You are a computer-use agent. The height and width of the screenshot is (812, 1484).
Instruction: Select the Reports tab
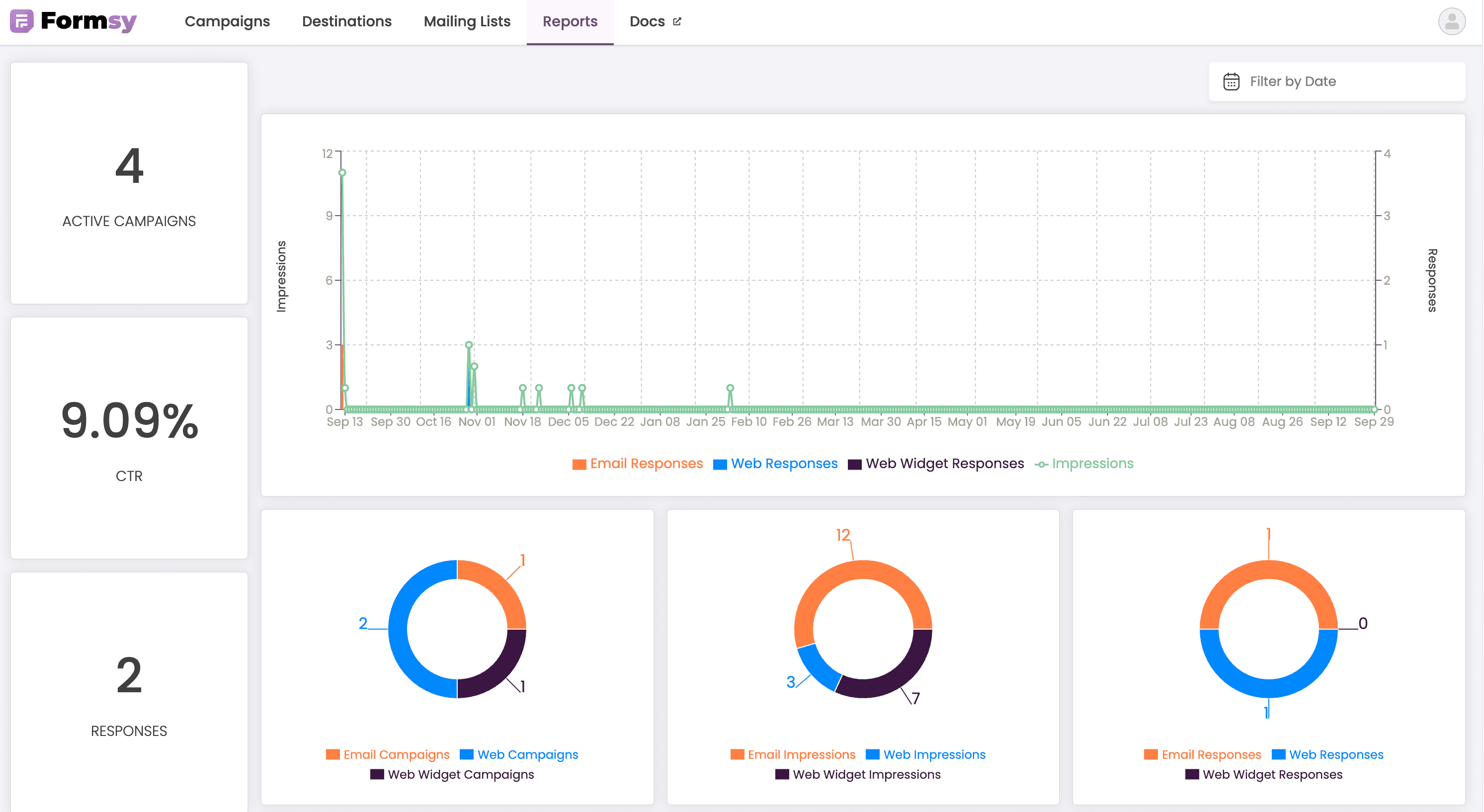[x=570, y=21]
